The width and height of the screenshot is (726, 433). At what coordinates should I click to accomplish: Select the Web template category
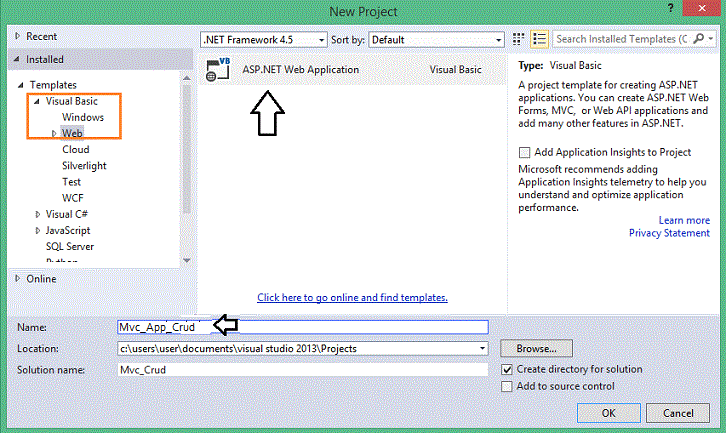[72, 133]
